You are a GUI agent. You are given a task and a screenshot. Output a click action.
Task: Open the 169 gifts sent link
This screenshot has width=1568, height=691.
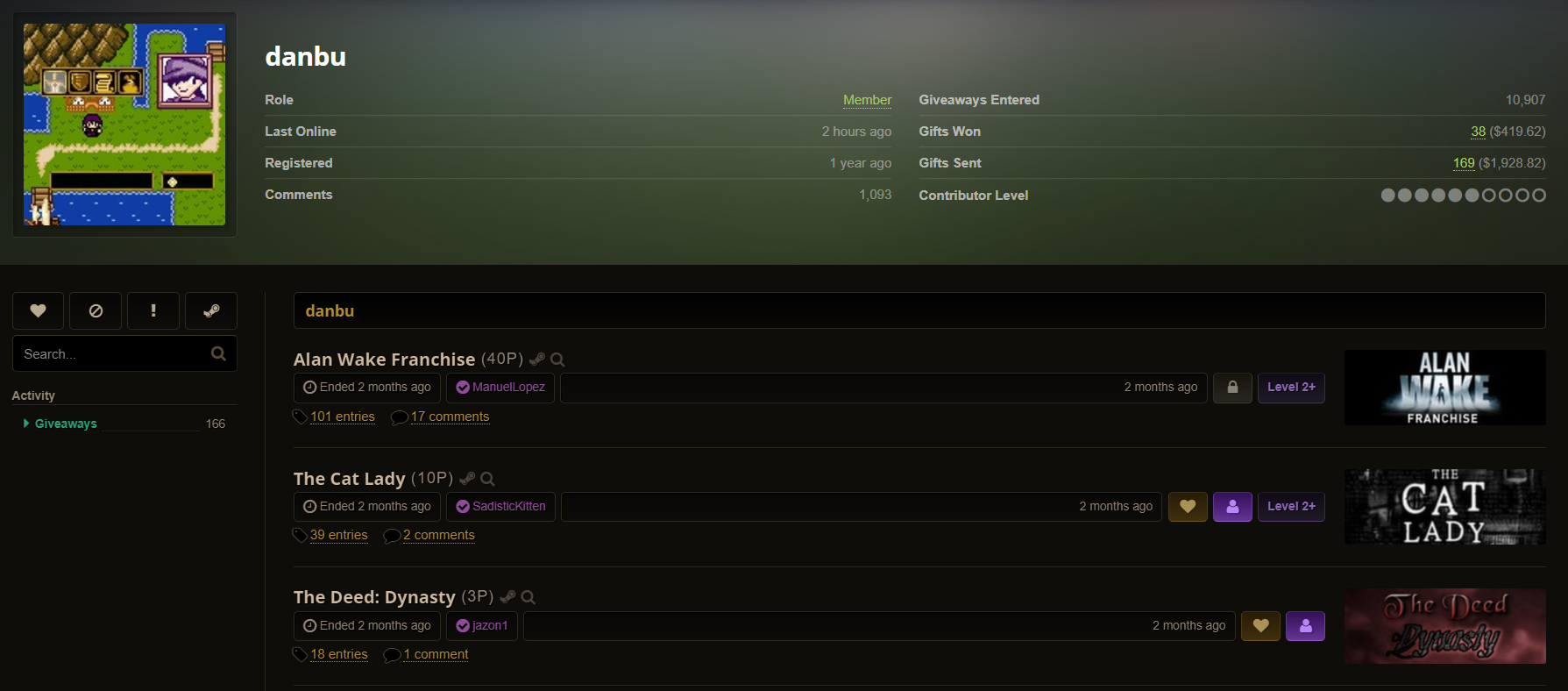click(1464, 163)
